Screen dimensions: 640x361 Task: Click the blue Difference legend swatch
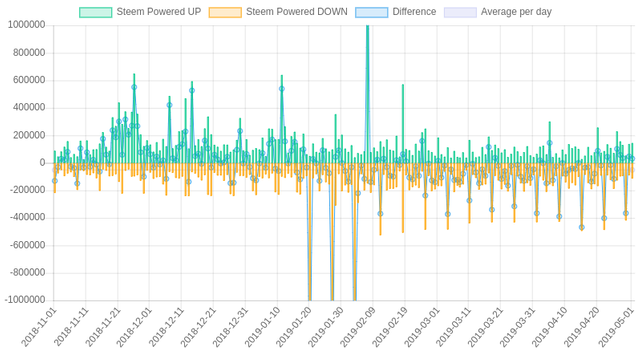point(371,12)
